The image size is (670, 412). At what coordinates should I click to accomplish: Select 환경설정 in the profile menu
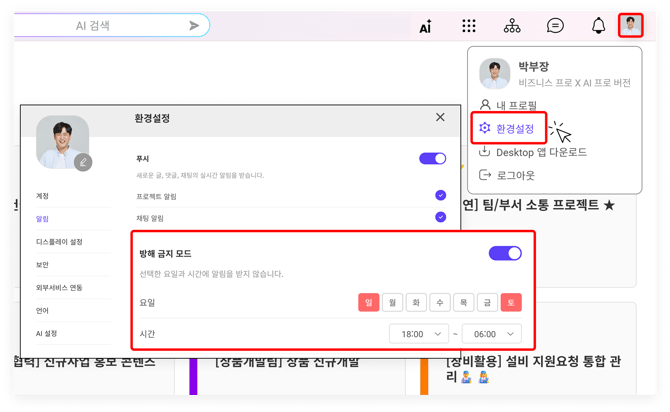pos(515,128)
